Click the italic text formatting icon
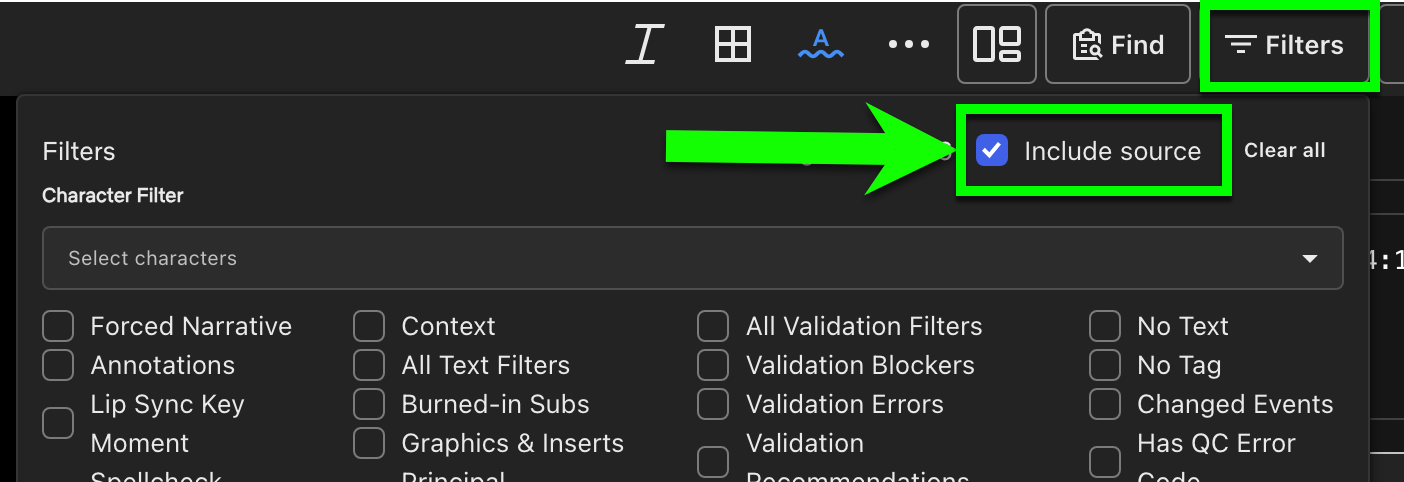Viewport: 1404px width, 482px height. click(645, 45)
